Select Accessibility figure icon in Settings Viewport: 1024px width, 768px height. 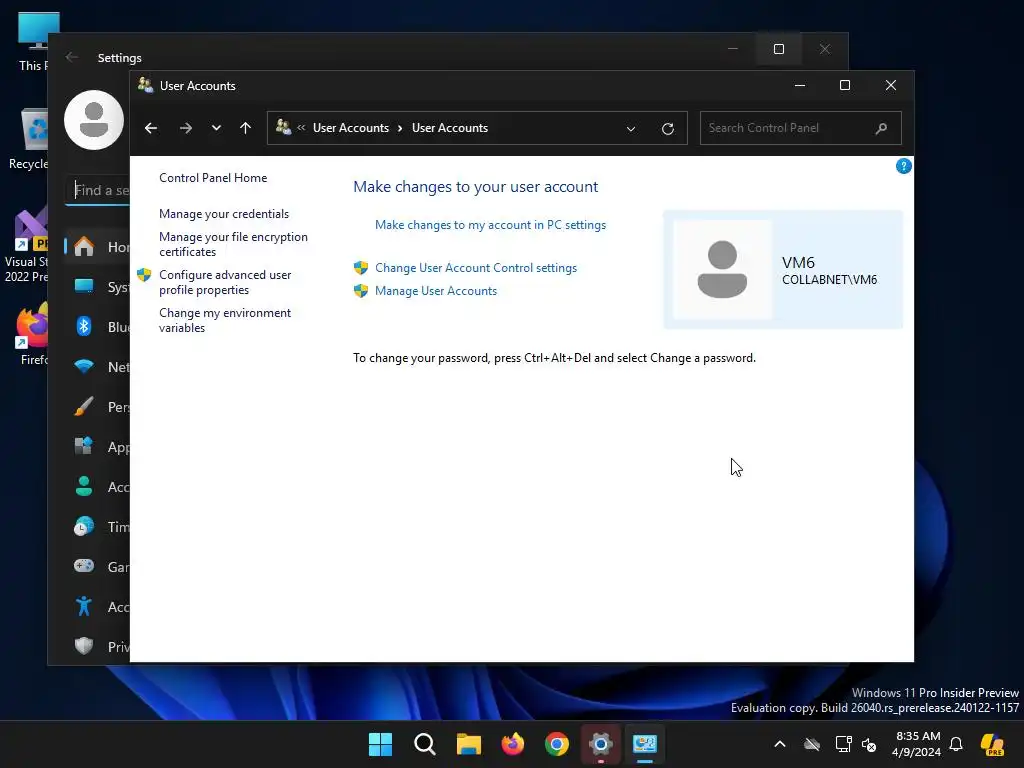click(84, 607)
